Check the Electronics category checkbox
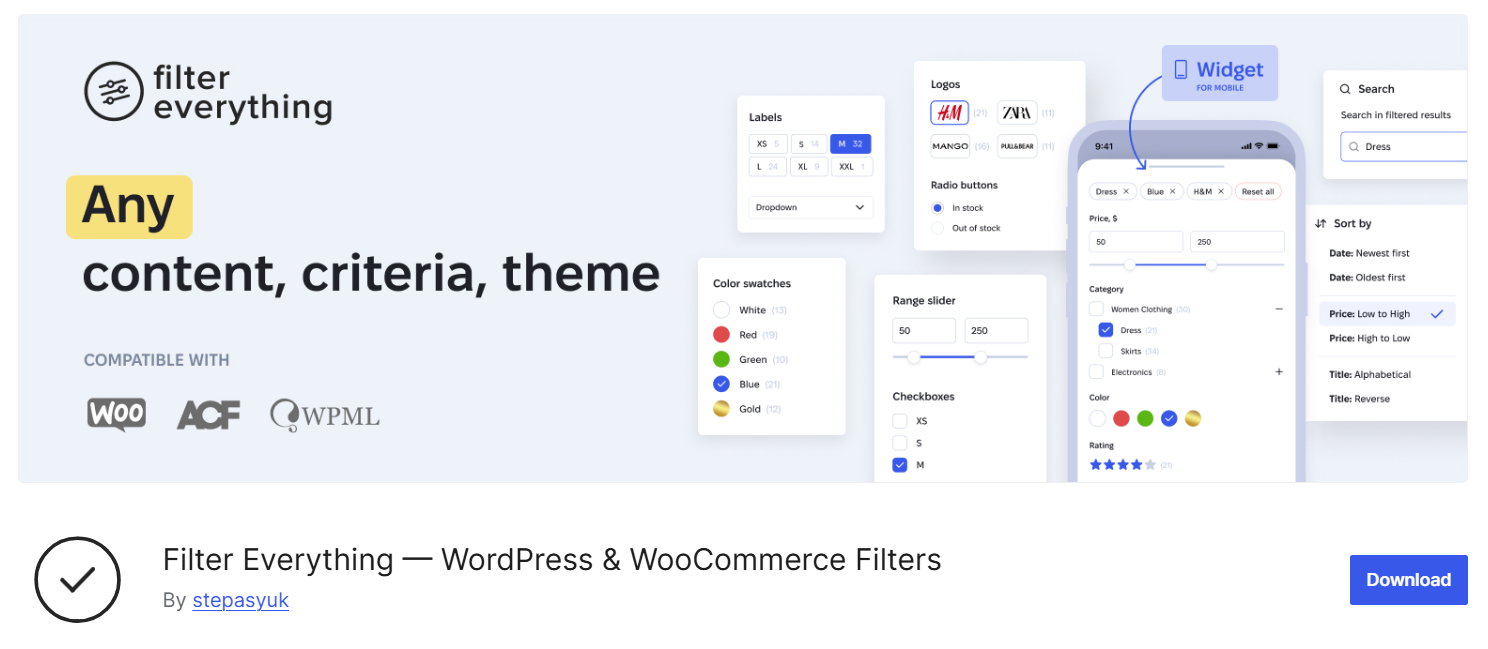 point(1096,372)
